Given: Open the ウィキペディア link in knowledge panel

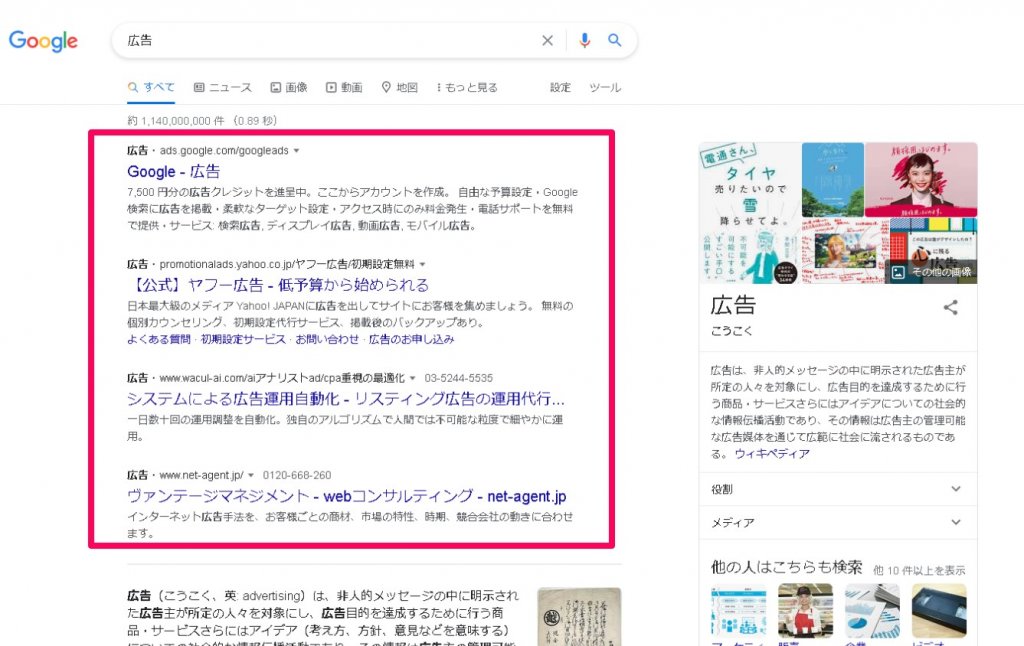Looking at the screenshot, I should point(772,453).
